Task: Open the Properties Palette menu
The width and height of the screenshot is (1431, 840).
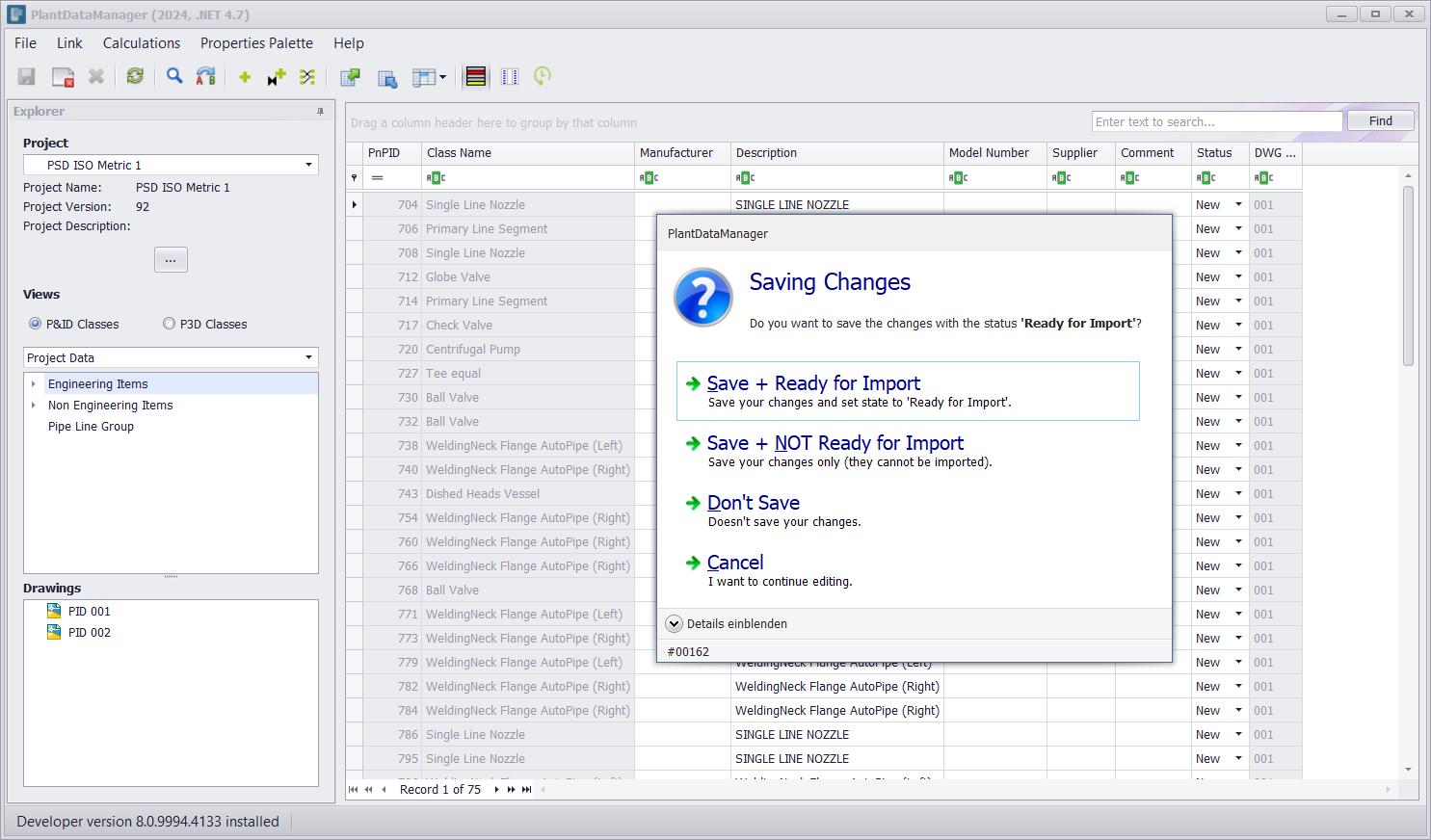Action: pos(256,43)
